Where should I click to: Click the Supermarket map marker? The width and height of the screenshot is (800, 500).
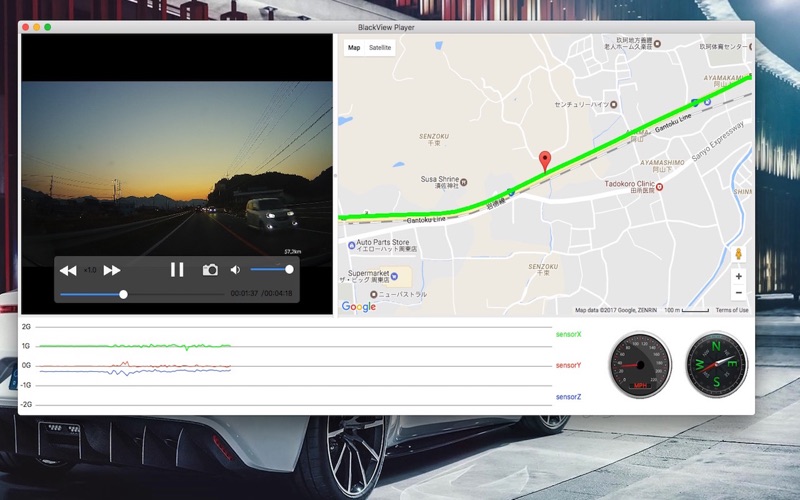[394, 277]
